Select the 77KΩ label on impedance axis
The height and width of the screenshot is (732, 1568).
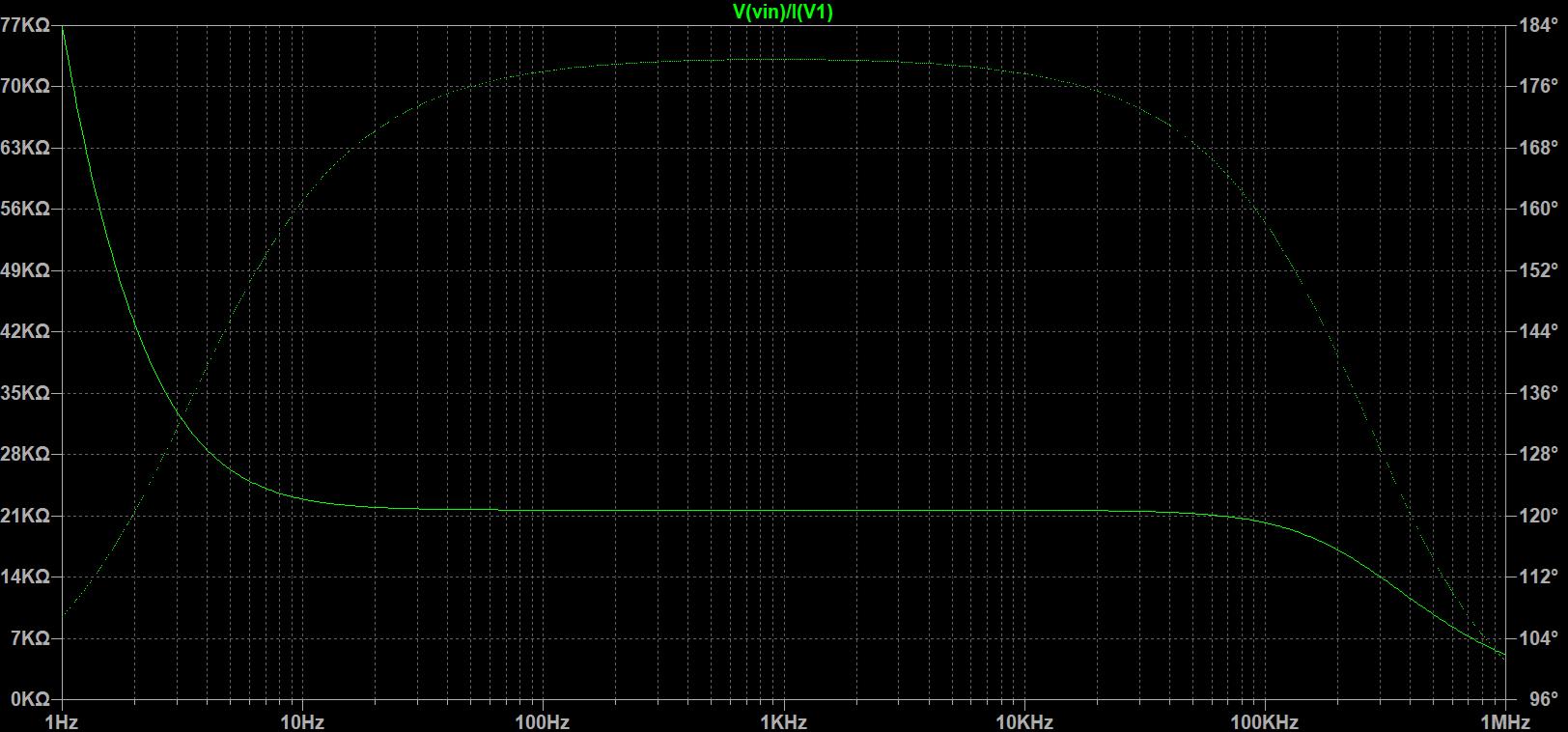point(26,26)
